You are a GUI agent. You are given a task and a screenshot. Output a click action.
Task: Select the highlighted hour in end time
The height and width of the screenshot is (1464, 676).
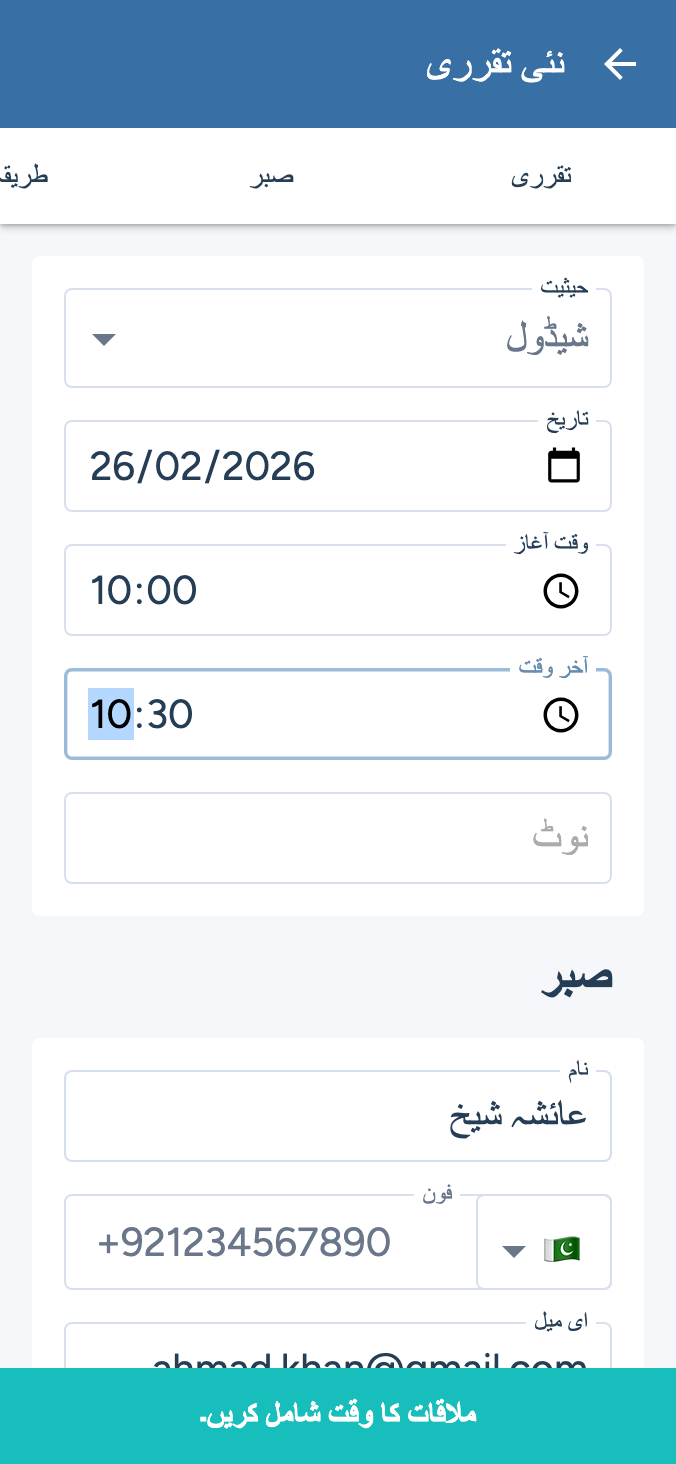pos(110,715)
